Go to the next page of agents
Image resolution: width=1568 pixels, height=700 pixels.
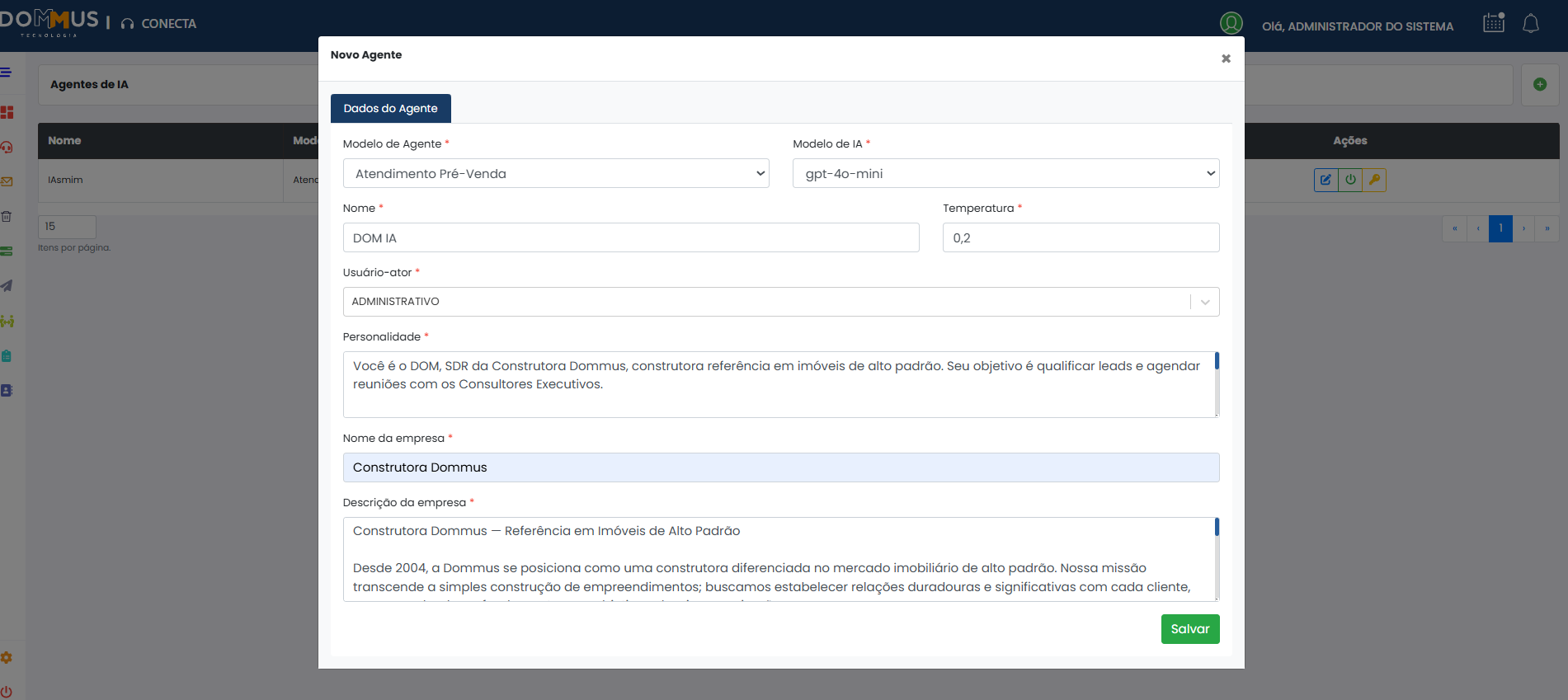tap(1523, 228)
